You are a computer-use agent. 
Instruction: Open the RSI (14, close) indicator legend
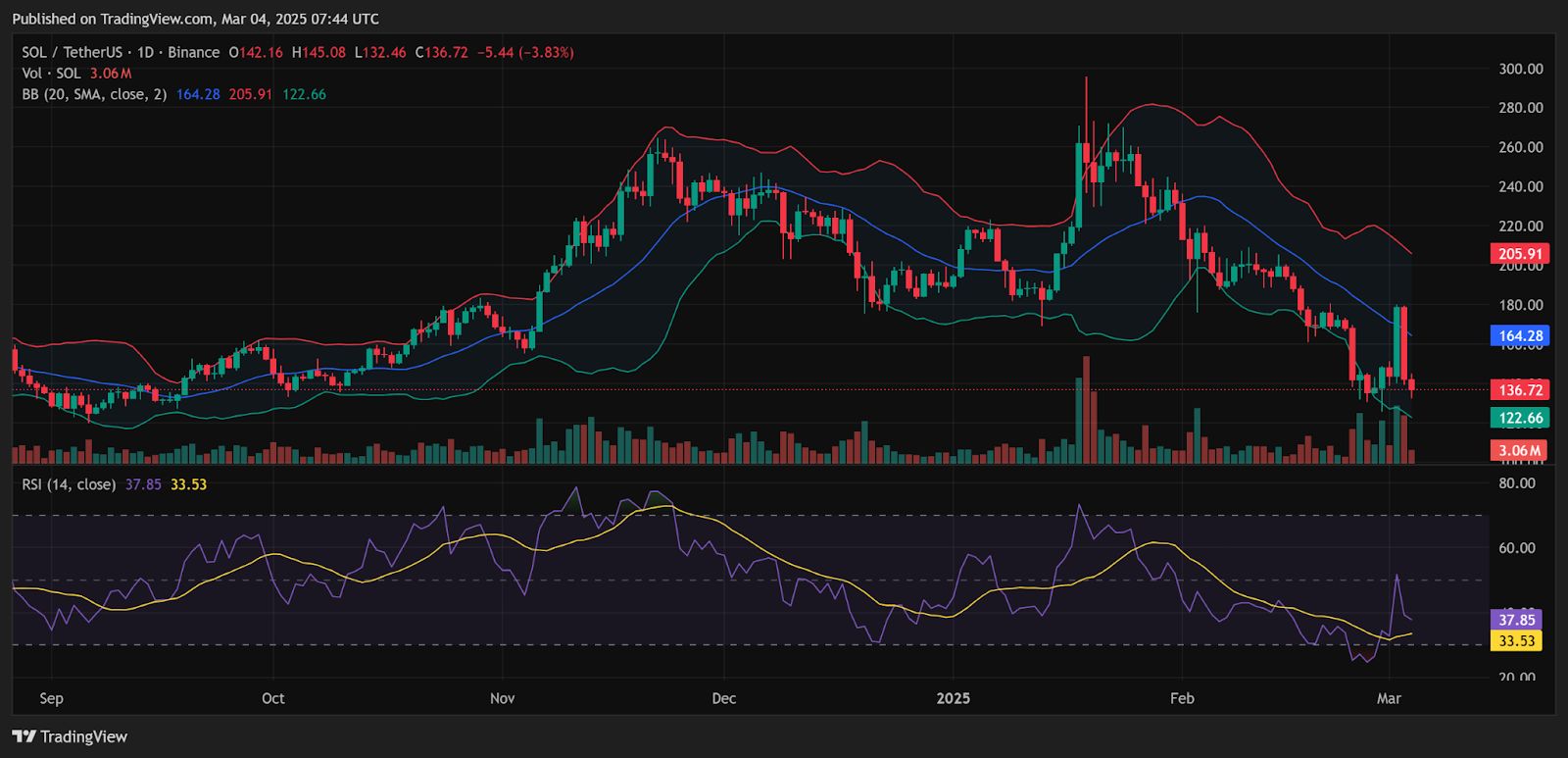point(69,484)
